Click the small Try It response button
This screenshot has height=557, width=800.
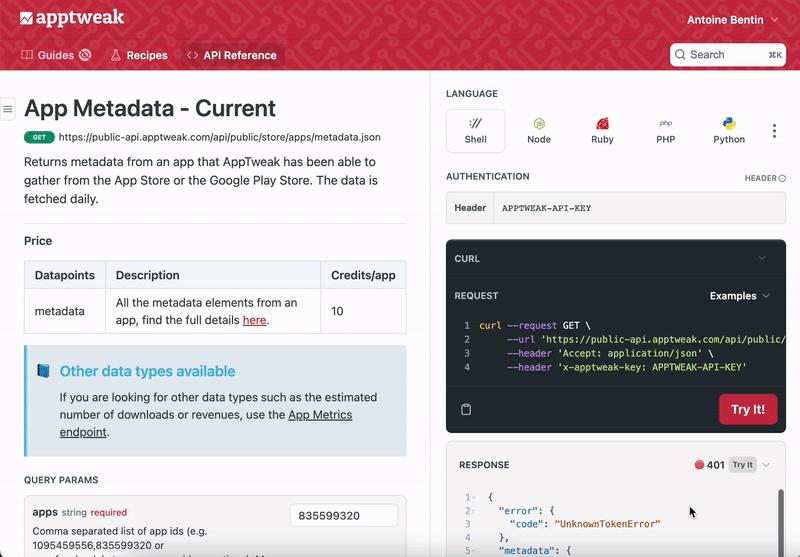tap(742, 465)
